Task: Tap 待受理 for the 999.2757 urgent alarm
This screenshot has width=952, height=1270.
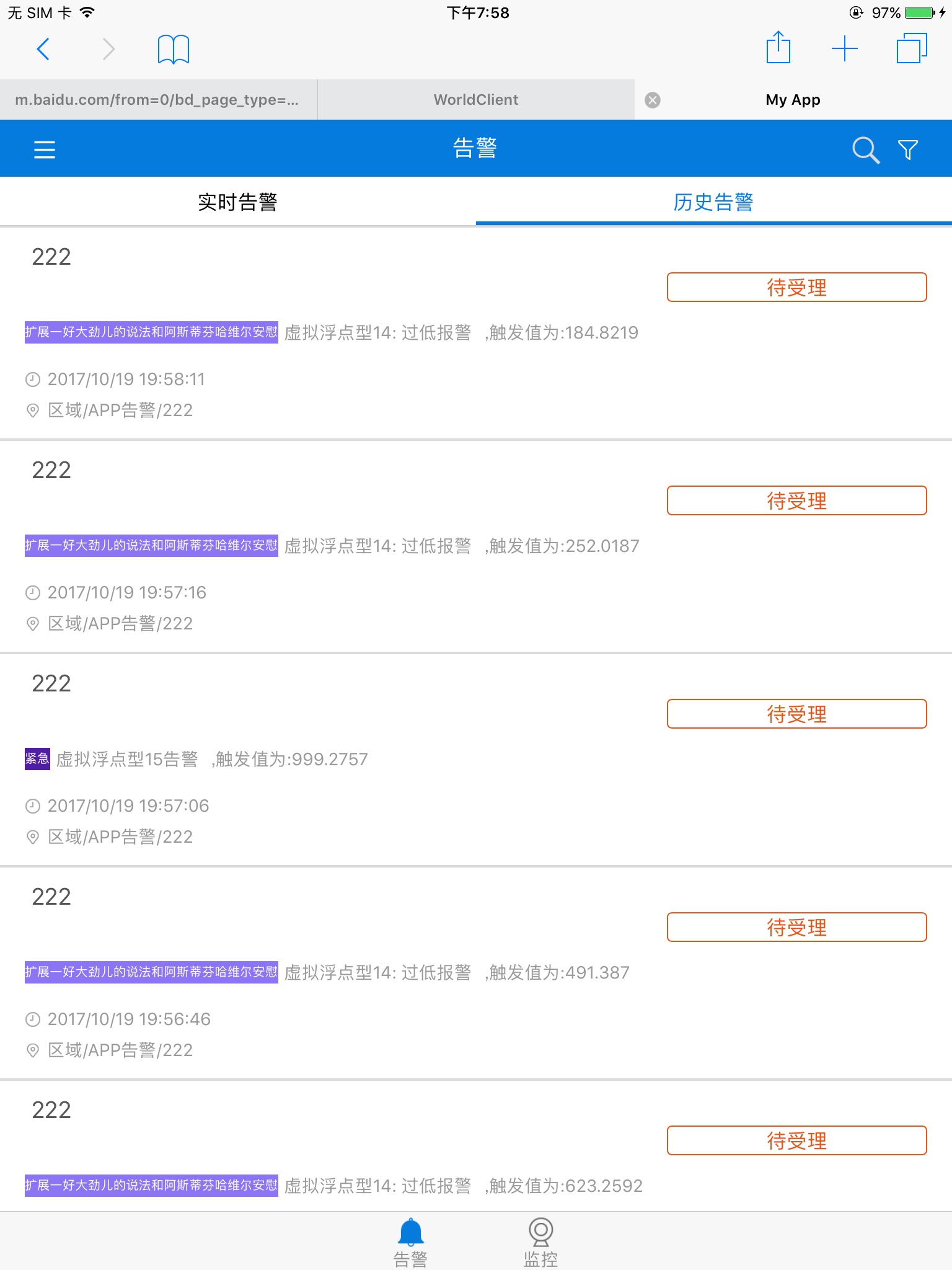Action: pyautogui.click(x=797, y=714)
